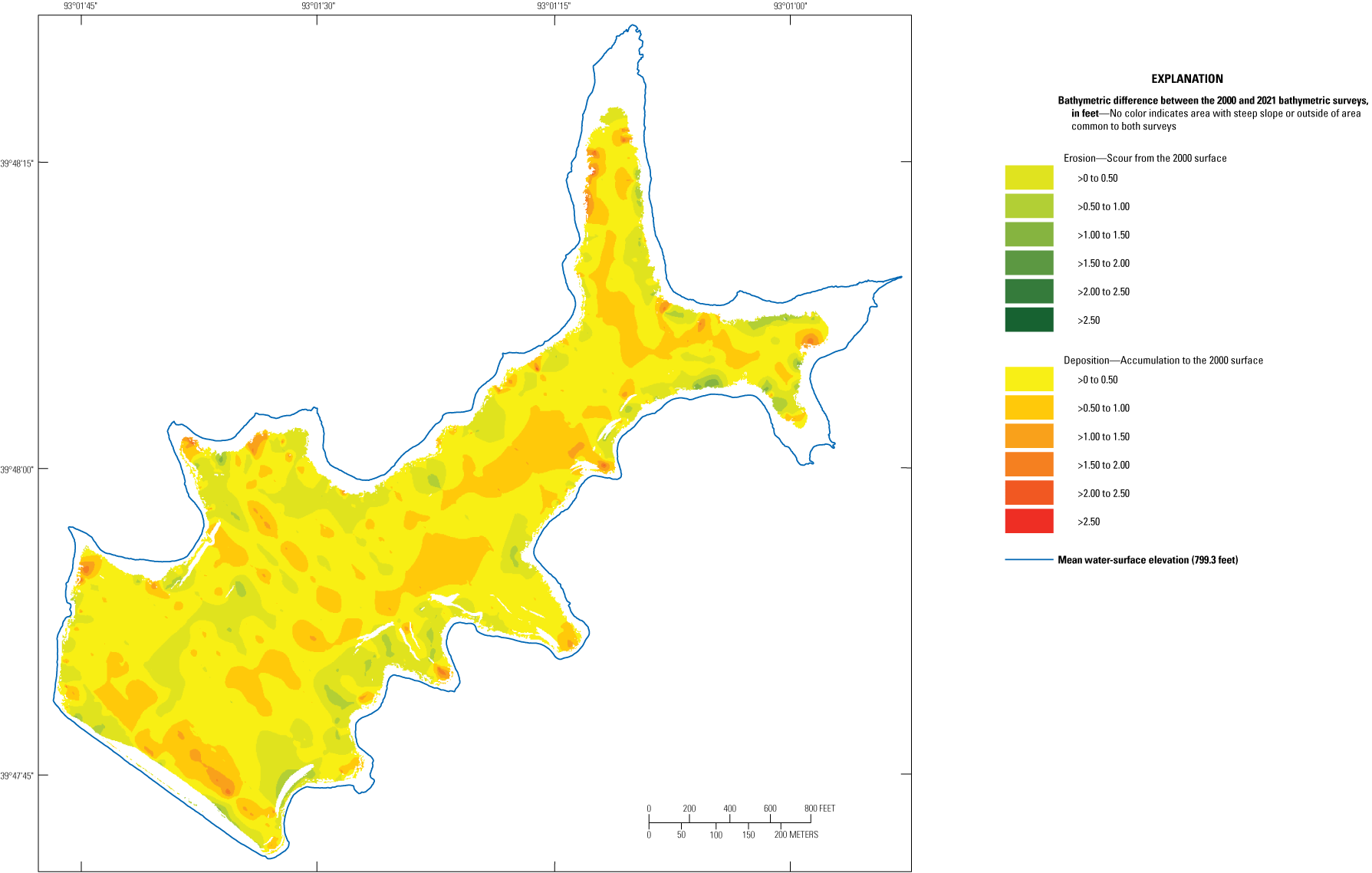Image resolution: width=1372 pixels, height=873 pixels.
Task: Click the "800 FEET" scale bar label
Action: click(819, 809)
